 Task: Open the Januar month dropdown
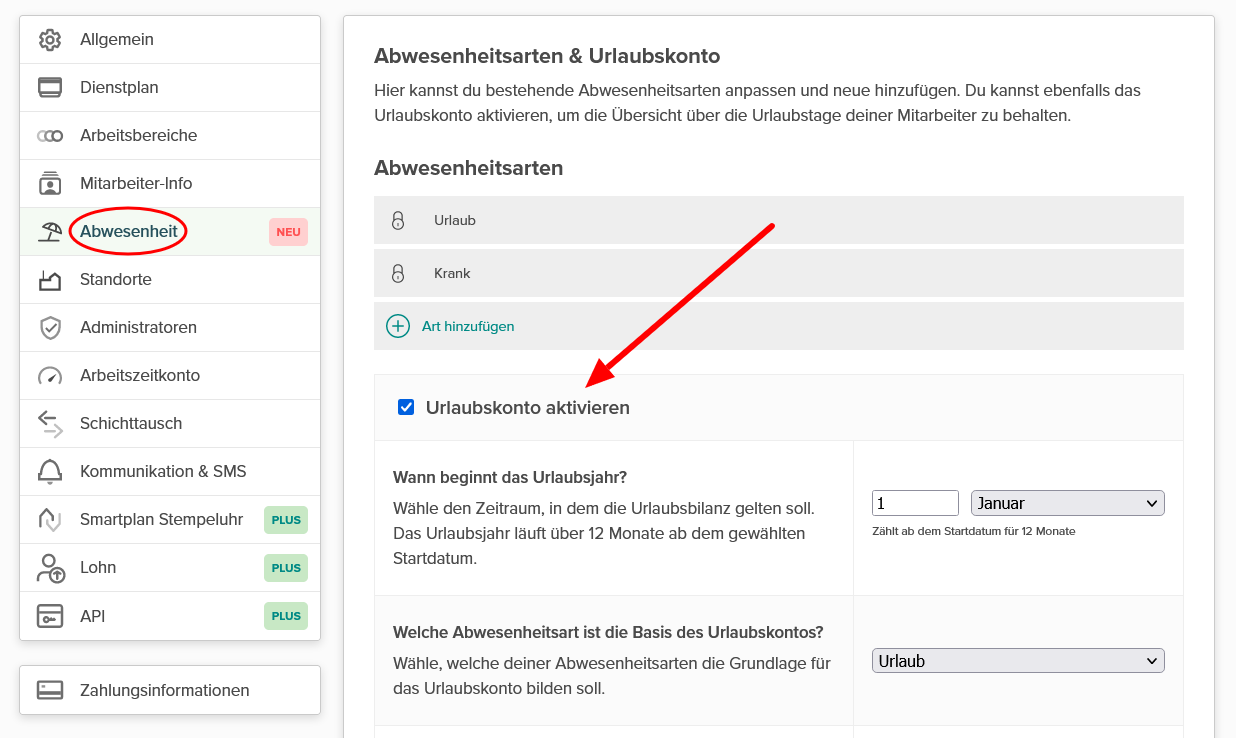(x=1067, y=503)
